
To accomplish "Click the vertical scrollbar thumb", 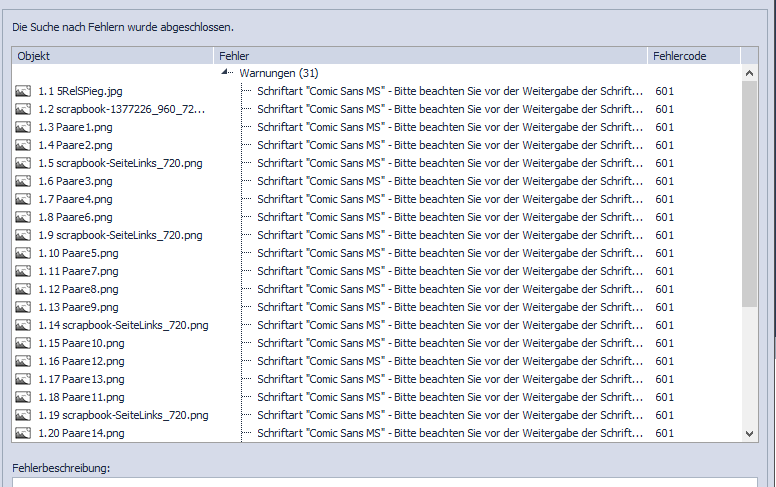I will (x=750, y=193).
